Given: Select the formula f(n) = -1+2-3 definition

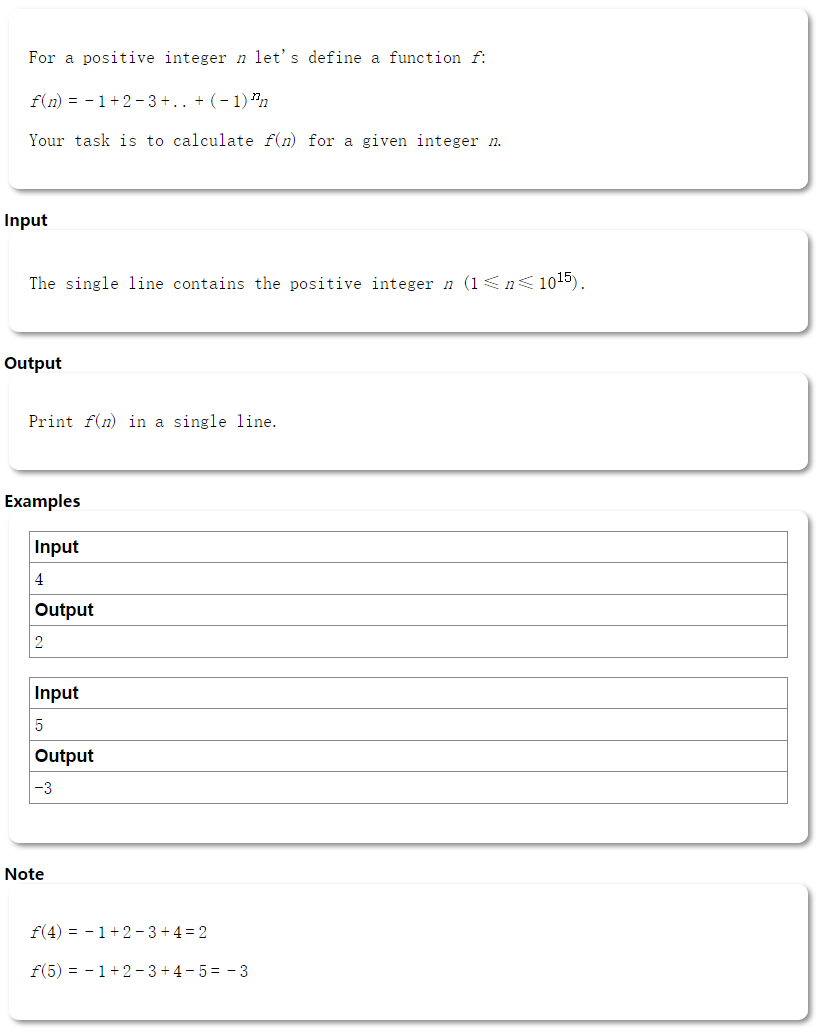Looking at the screenshot, I should pyautogui.click(x=149, y=100).
